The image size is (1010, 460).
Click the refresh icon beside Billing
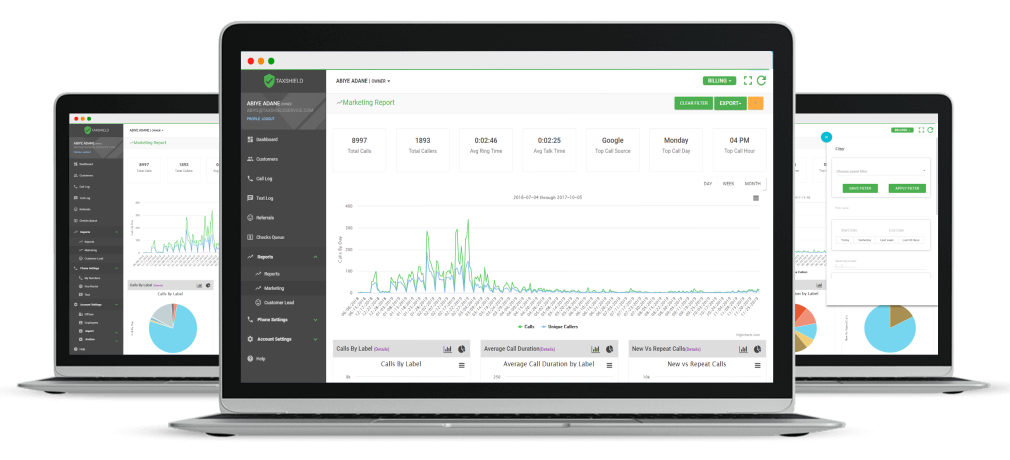coord(761,80)
